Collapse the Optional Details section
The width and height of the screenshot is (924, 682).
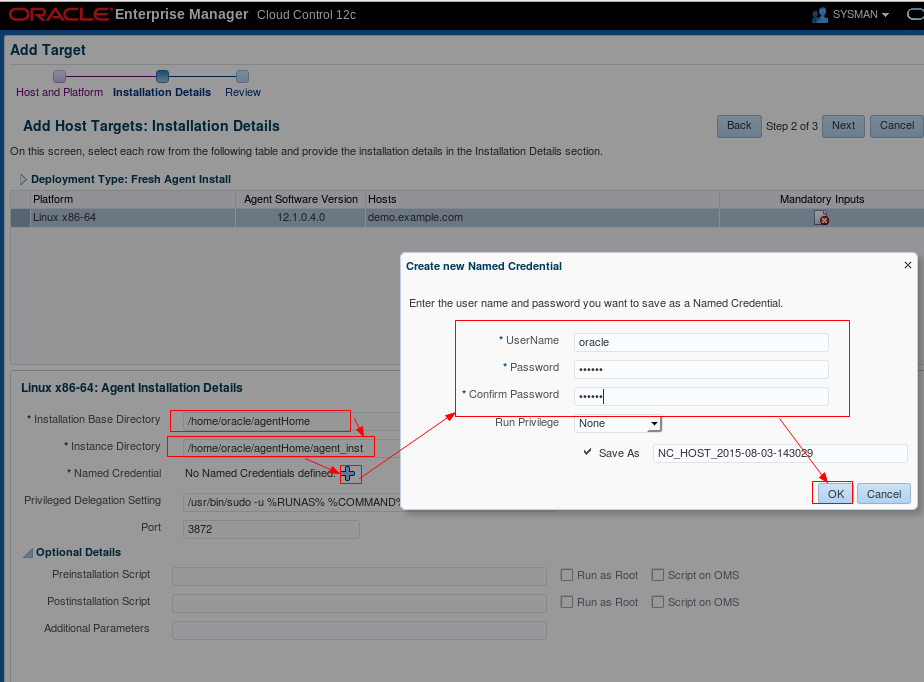point(28,553)
